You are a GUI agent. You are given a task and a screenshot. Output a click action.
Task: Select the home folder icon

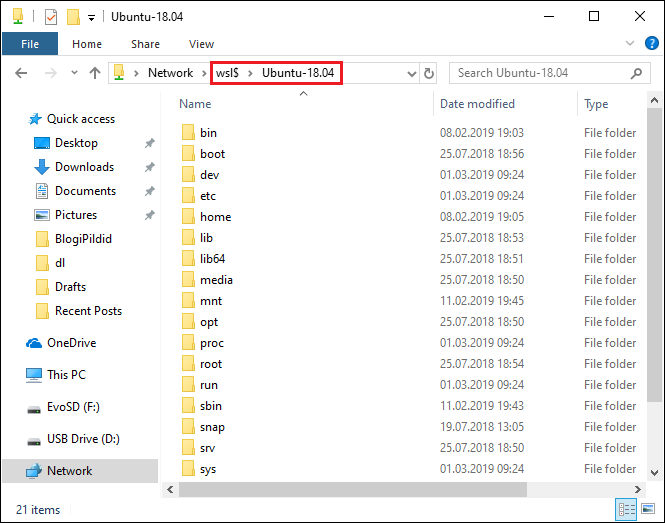[188, 216]
